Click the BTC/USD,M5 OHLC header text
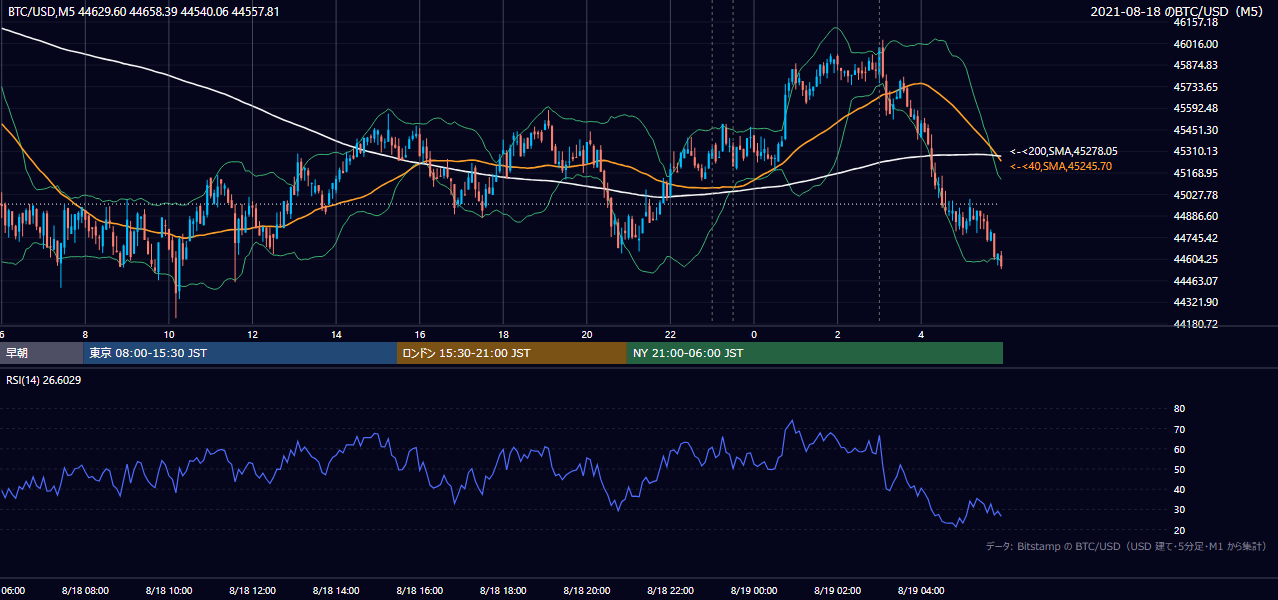The width and height of the screenshot is (1278, 600). tap(144, 12)
